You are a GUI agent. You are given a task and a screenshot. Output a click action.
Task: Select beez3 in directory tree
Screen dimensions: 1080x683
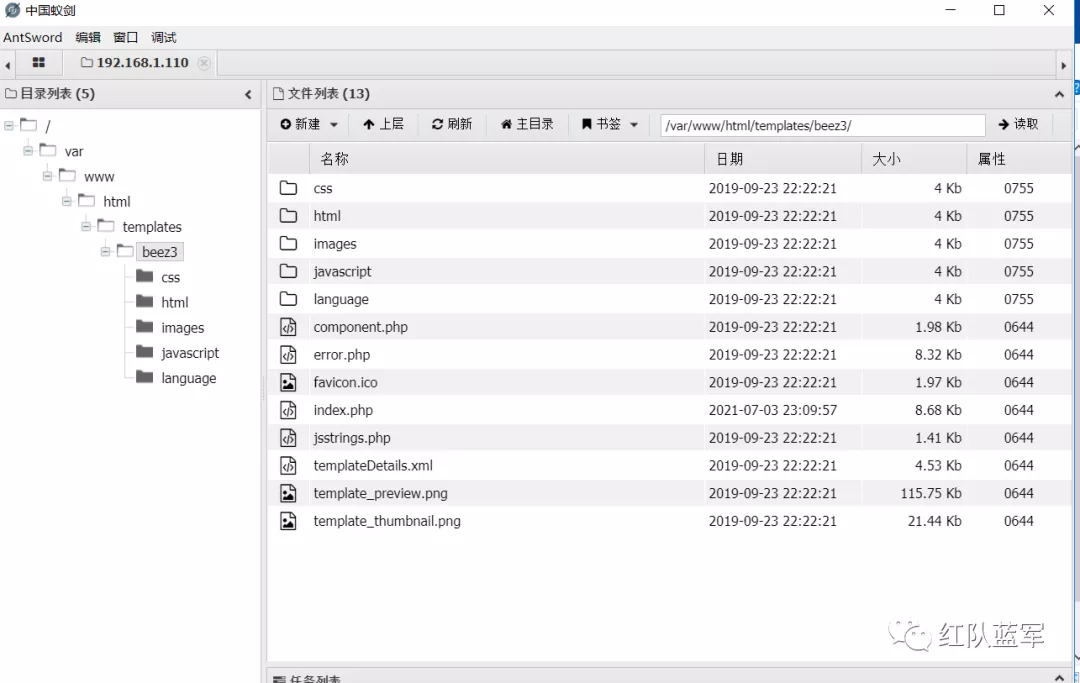(x=160, y=252)
